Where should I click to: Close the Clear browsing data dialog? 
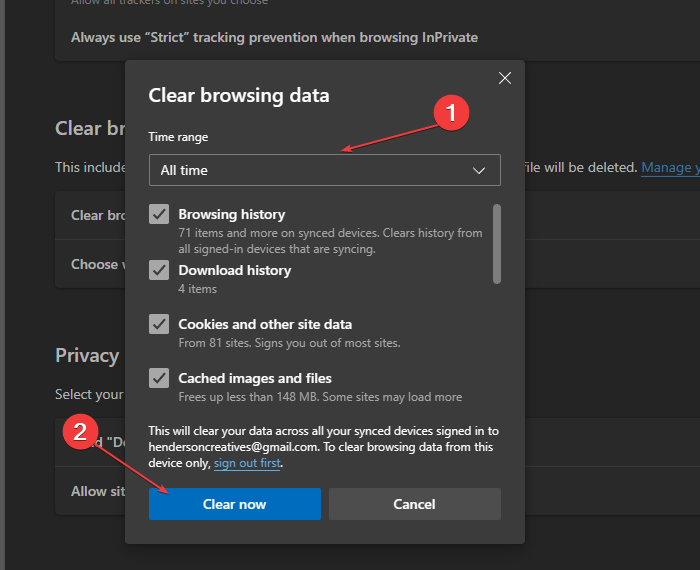505,78
